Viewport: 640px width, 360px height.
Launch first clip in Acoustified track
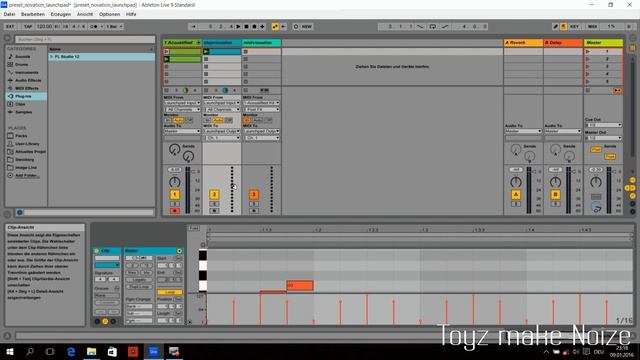(167, 52)
